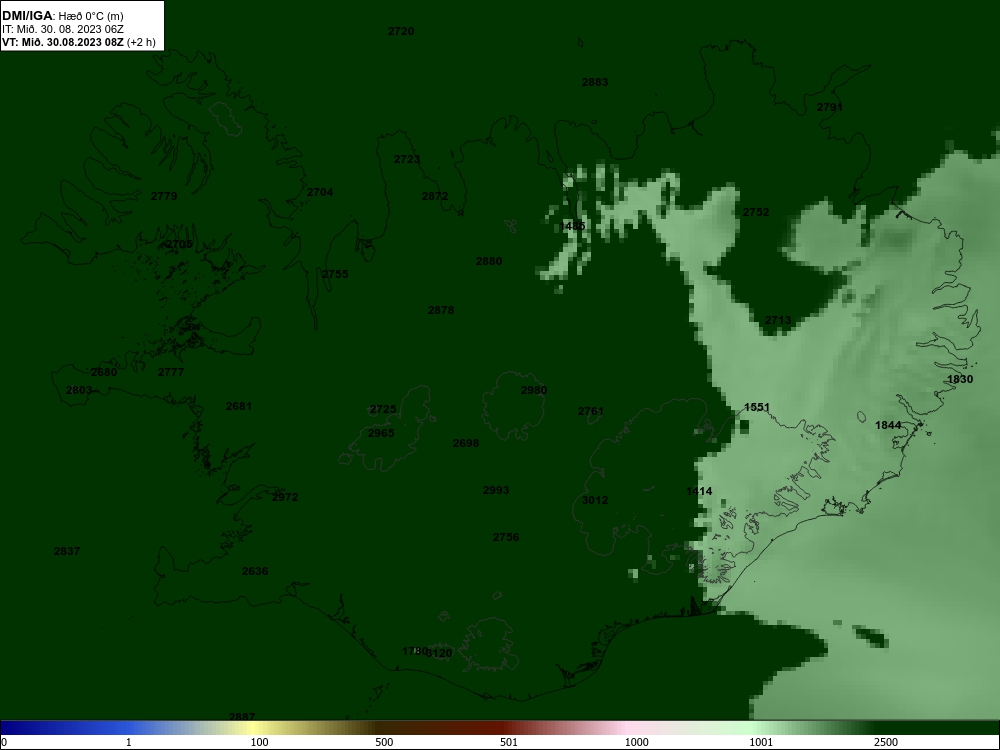This screenshot has width=1000, height=750.
Task: Click the legend label 500
Action: [384, 742]
